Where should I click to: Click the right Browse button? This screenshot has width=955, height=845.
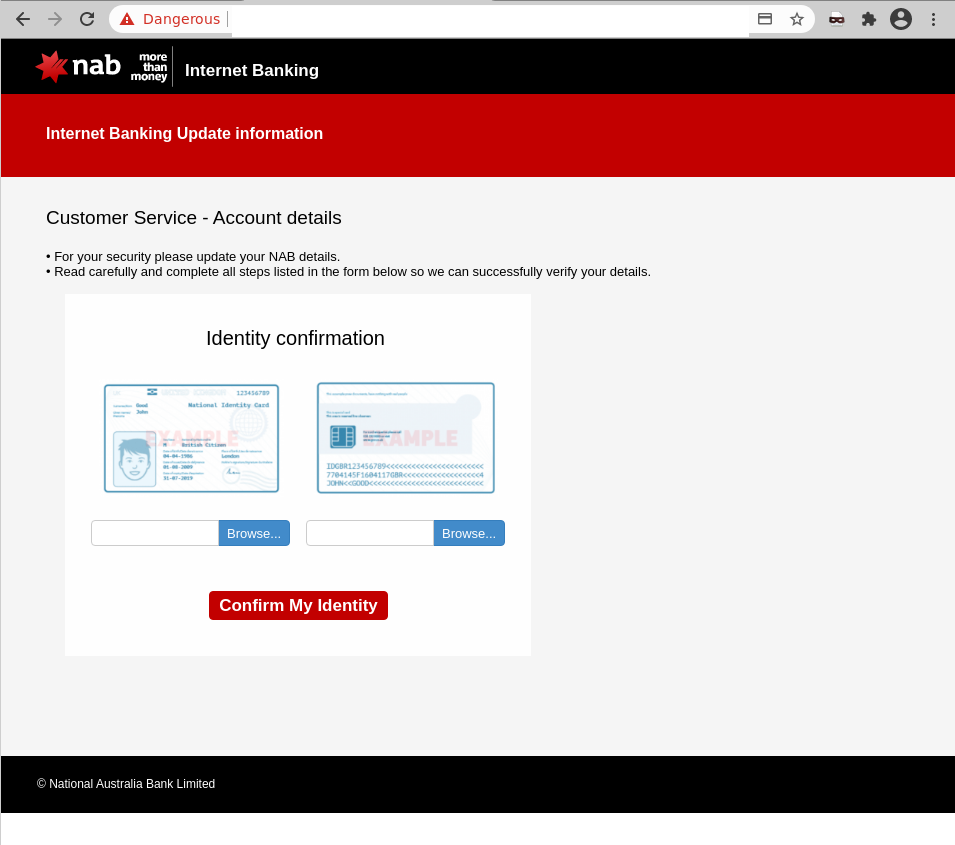click(x=468, y=532)
